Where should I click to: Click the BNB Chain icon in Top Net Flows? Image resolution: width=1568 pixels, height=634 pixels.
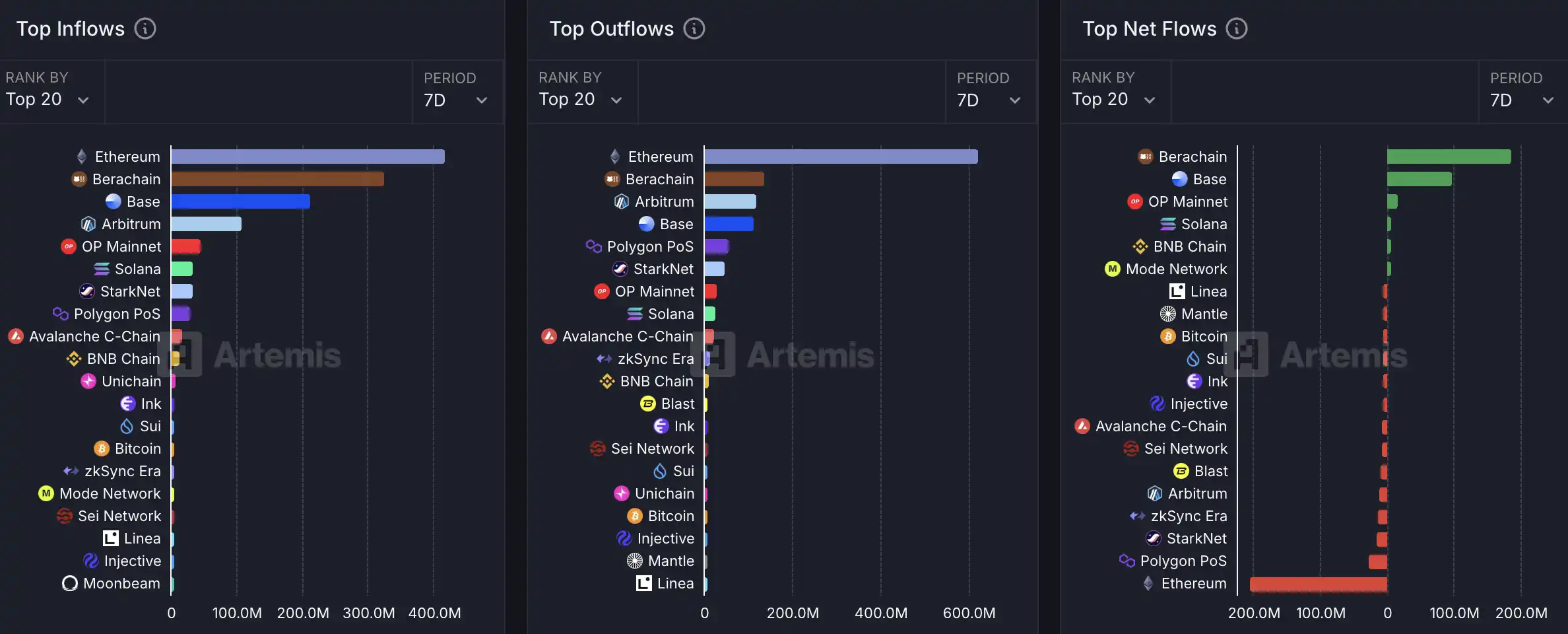(1140, 246)
